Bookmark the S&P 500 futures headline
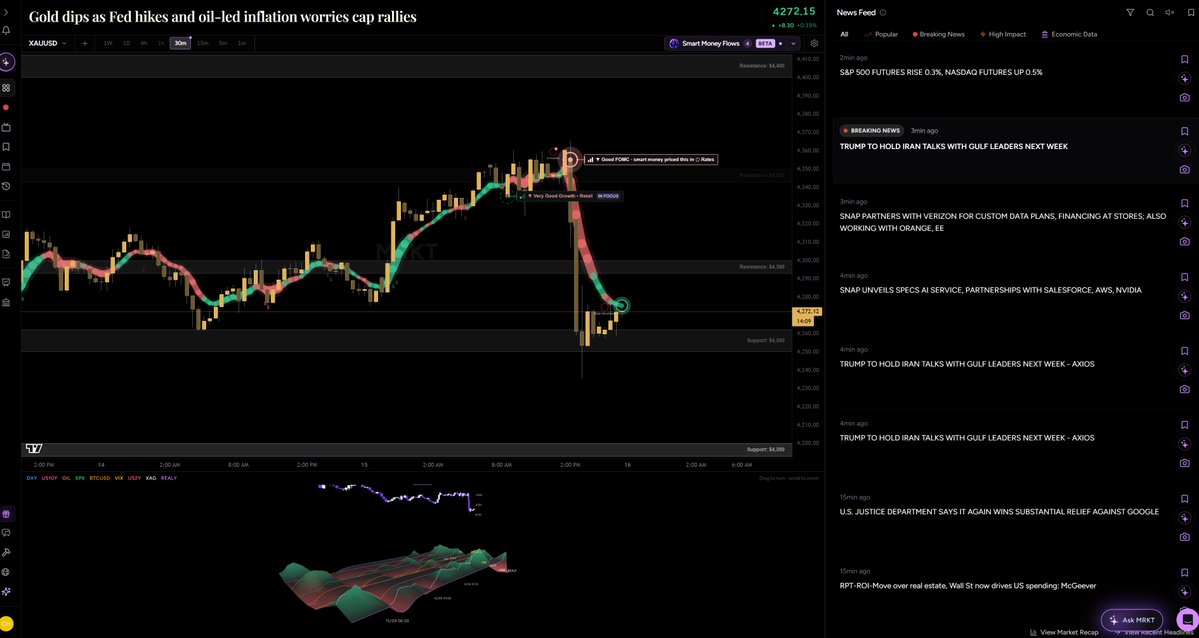Screen dimensions: 1199x638 1184,58
